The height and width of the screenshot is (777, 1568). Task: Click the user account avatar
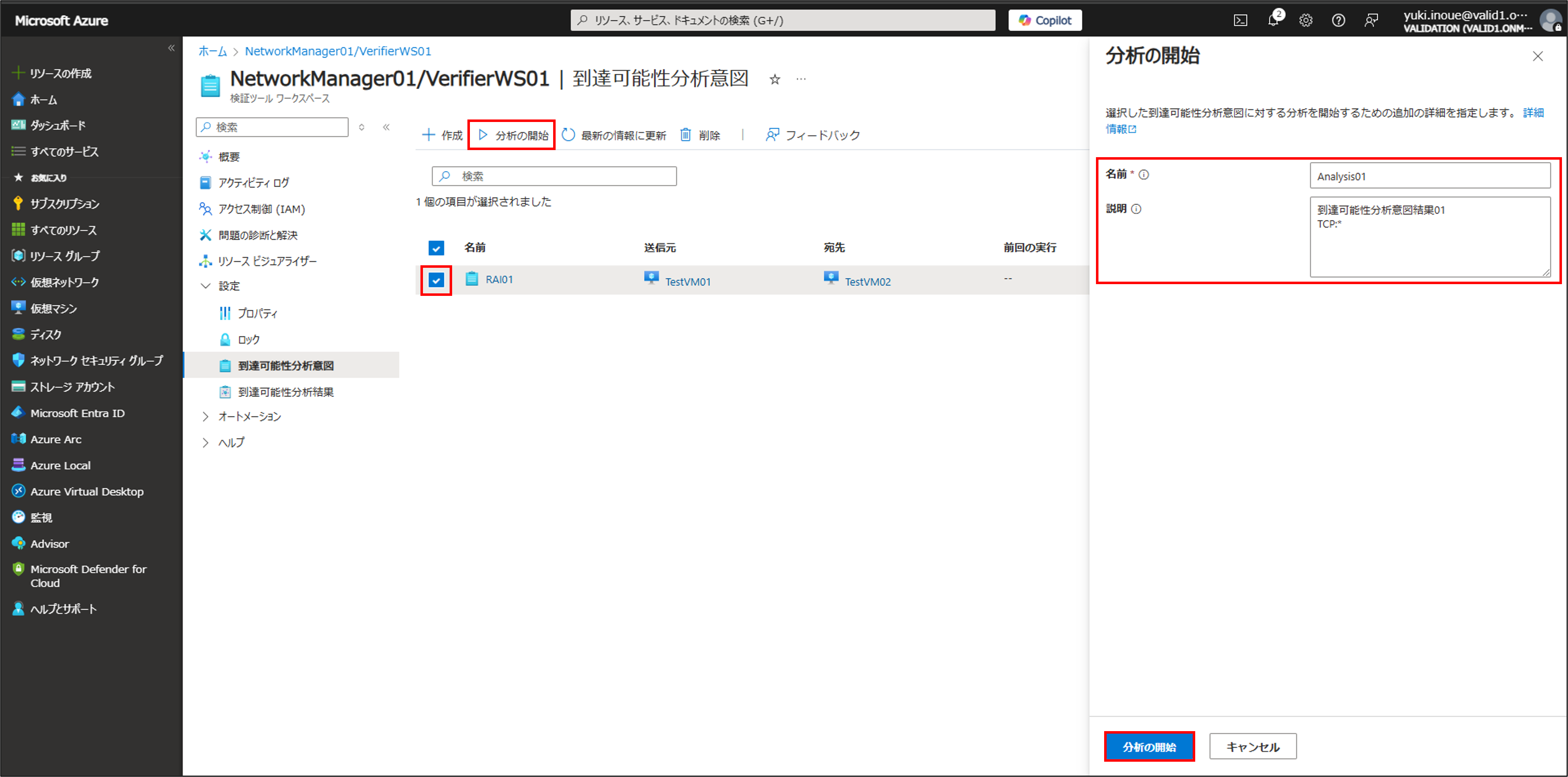tap(1550, 20)
